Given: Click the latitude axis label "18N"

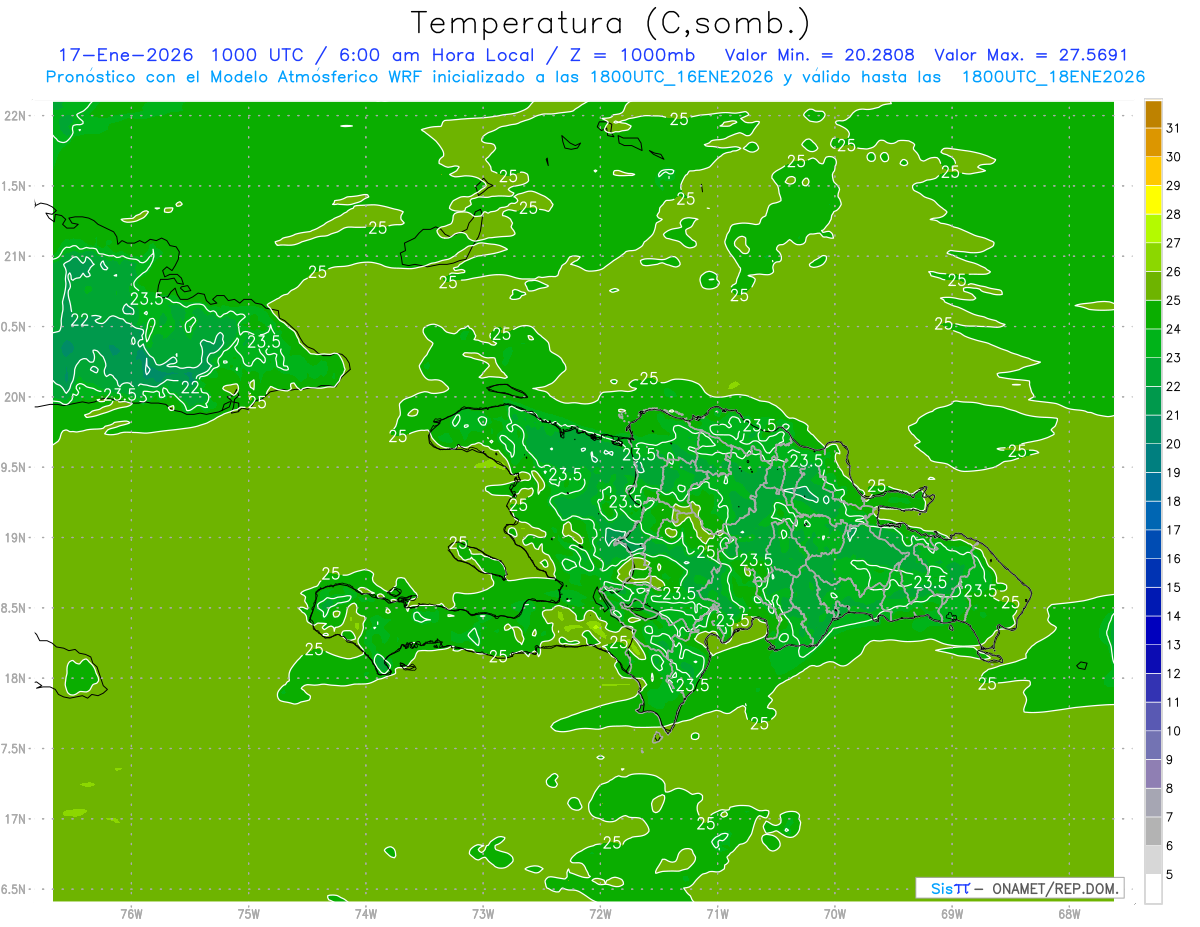Looking at the screenshot, I should [x=17, y=678].
